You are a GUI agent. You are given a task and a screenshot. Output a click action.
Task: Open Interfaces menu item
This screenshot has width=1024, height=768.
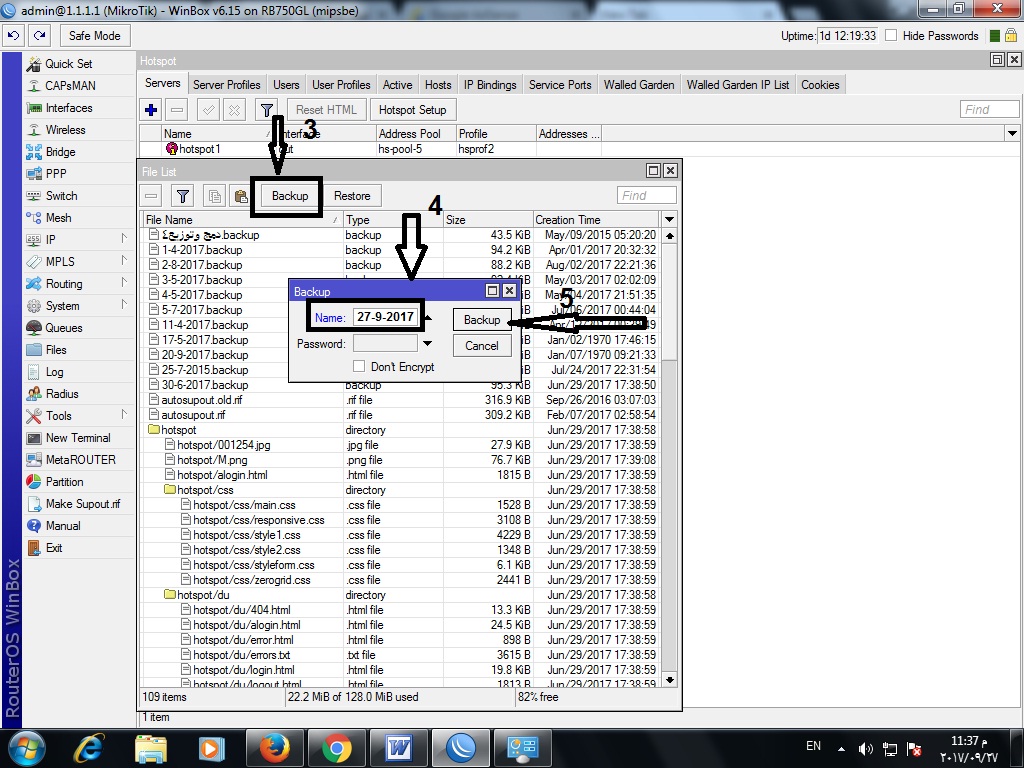pyautogui.click(x=69, y=108)
